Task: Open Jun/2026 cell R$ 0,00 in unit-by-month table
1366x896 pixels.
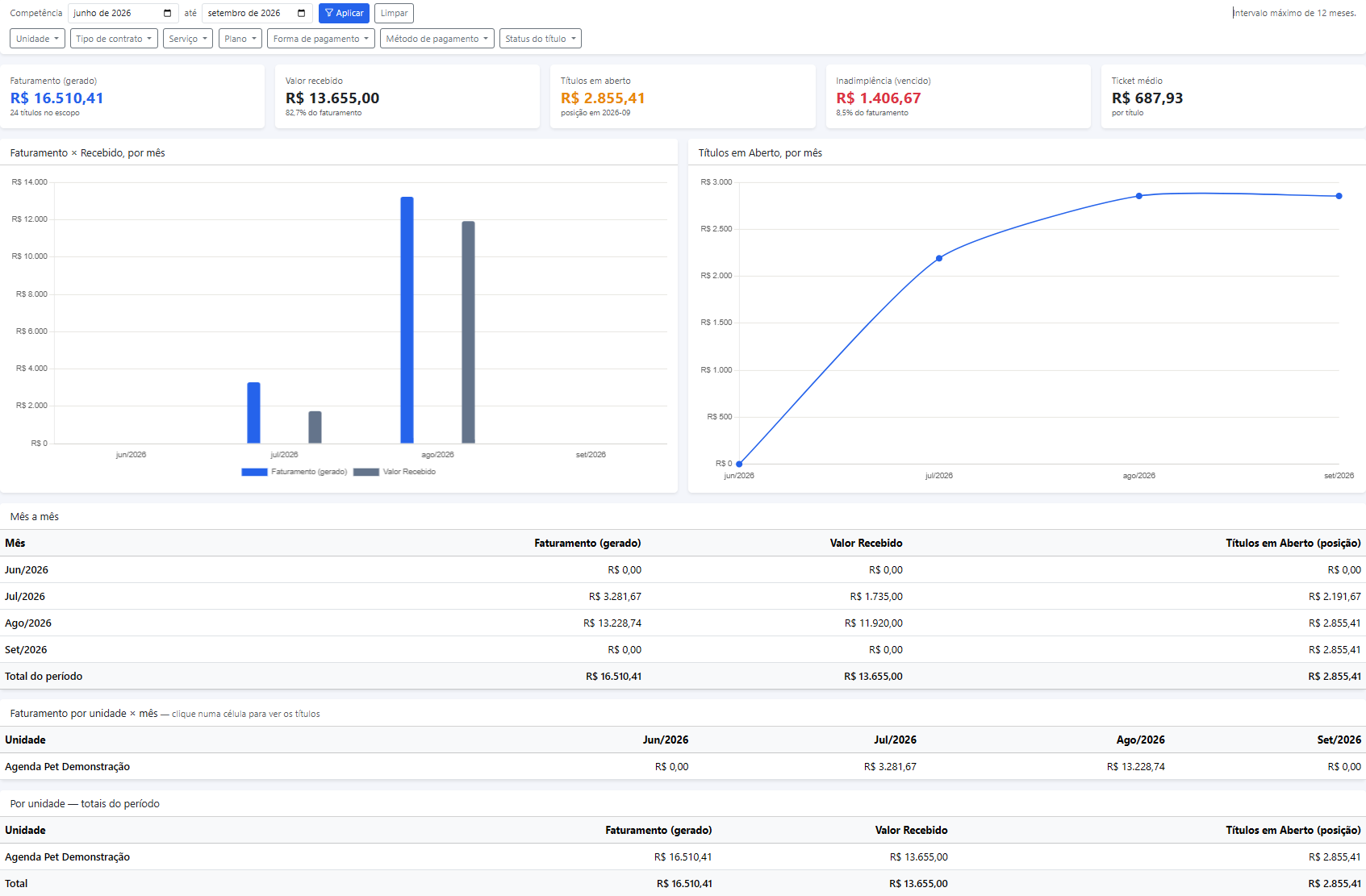Action: [x=672, y=767]
